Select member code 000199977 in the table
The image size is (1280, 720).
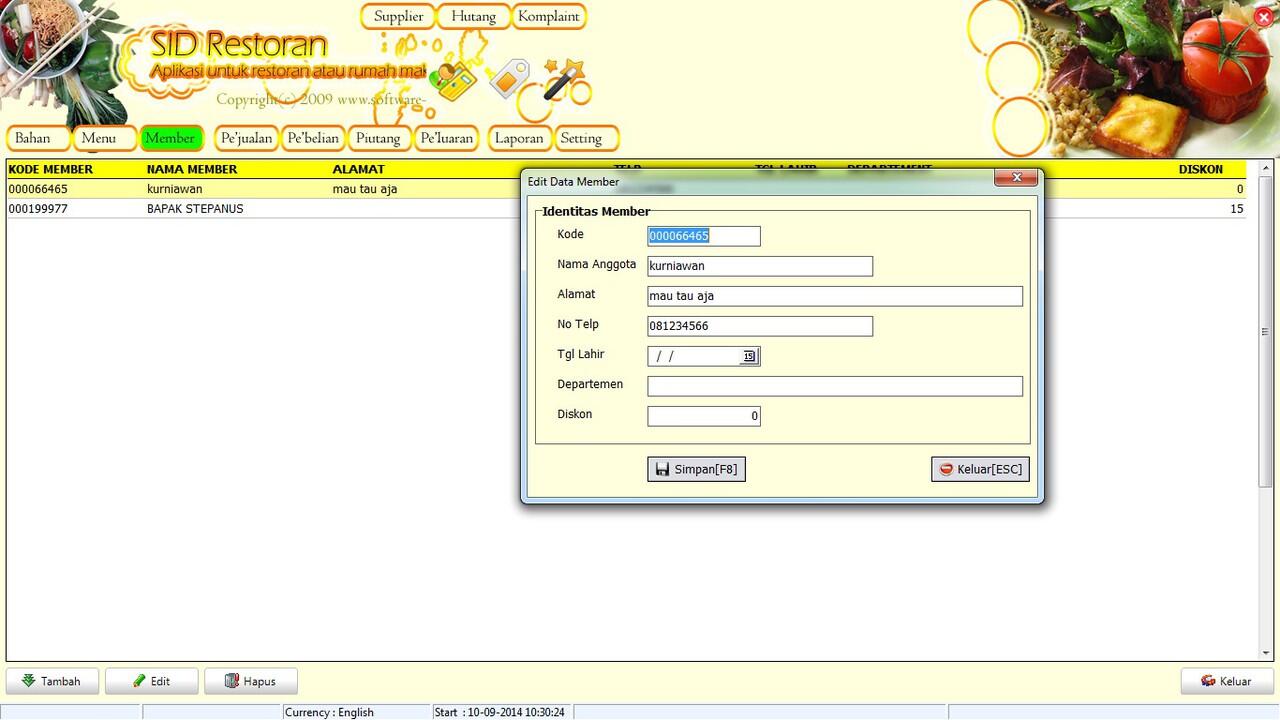[38, 209]
